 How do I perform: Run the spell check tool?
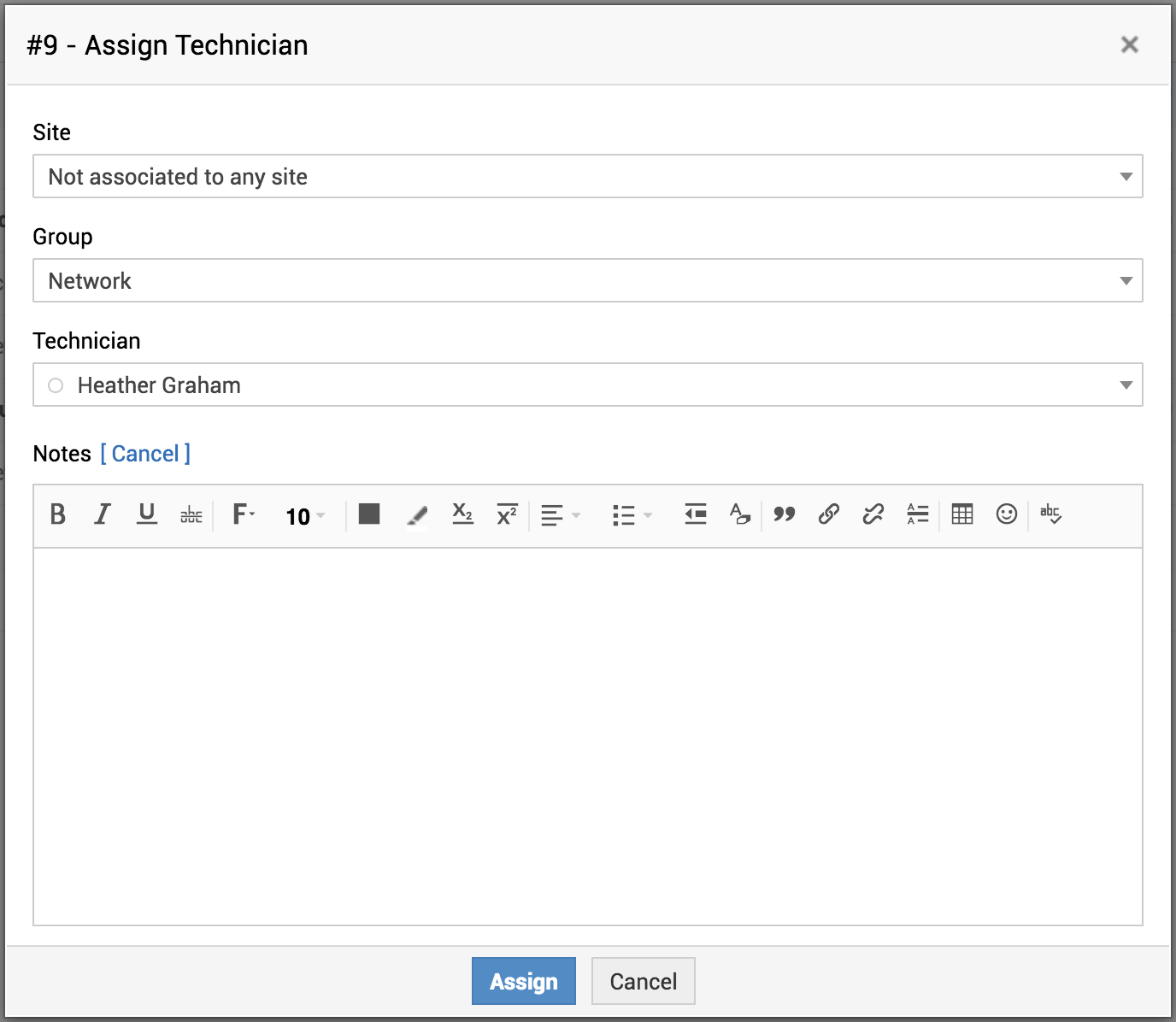tap(1050, 514)
